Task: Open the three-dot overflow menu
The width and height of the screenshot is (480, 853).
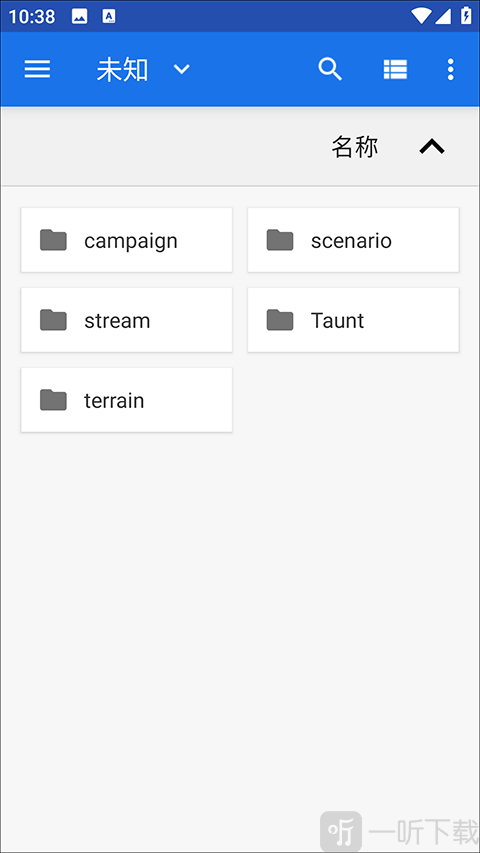Action: (x=450, y=70)
